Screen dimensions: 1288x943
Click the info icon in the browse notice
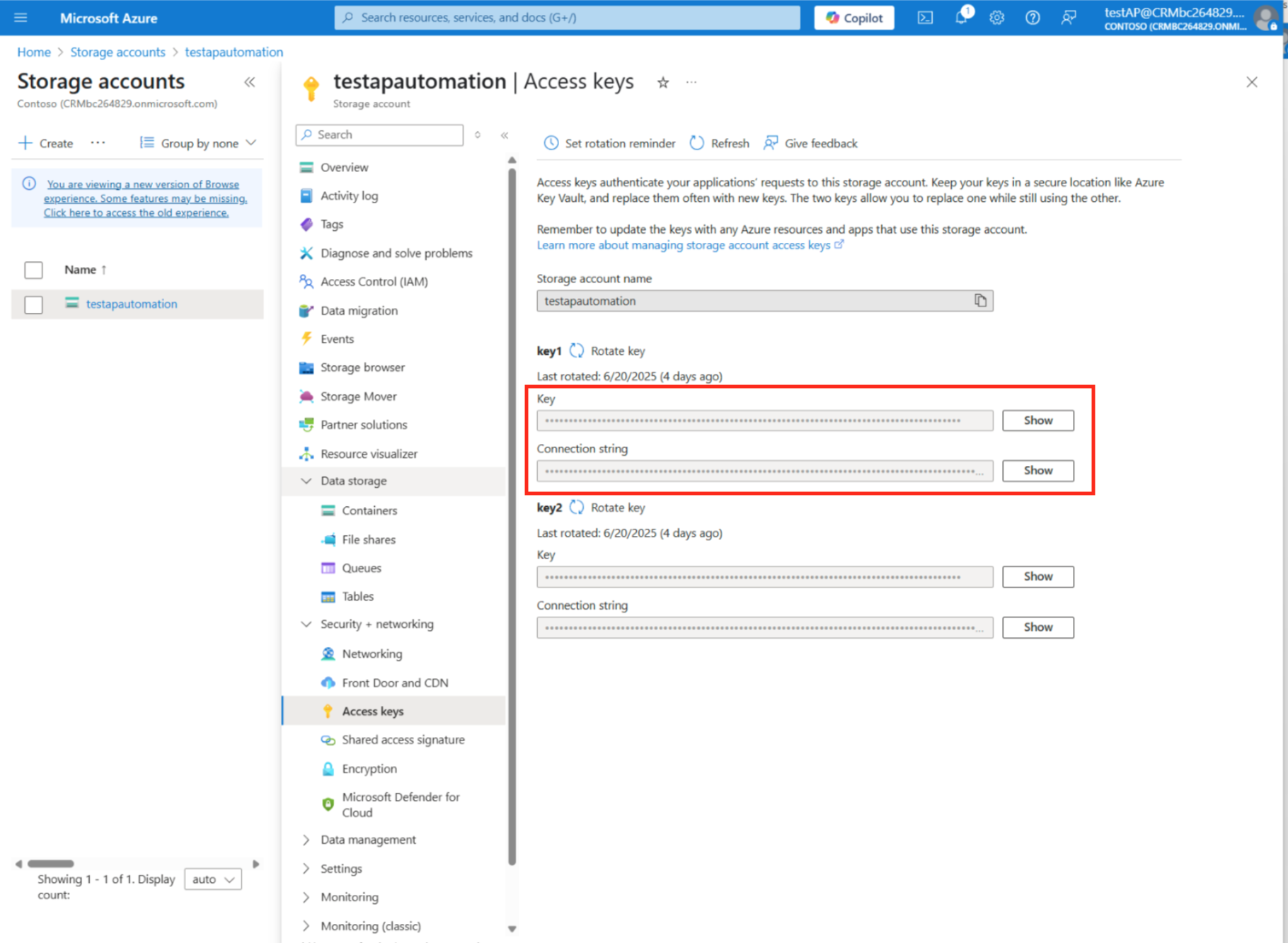29,184
